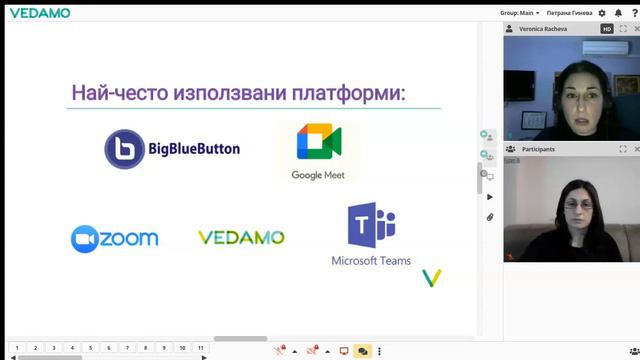The width and height of the screenshot is (640, 360).
Task: Click Veronica Racheva's webcam video
Action: tap(571, 88)
